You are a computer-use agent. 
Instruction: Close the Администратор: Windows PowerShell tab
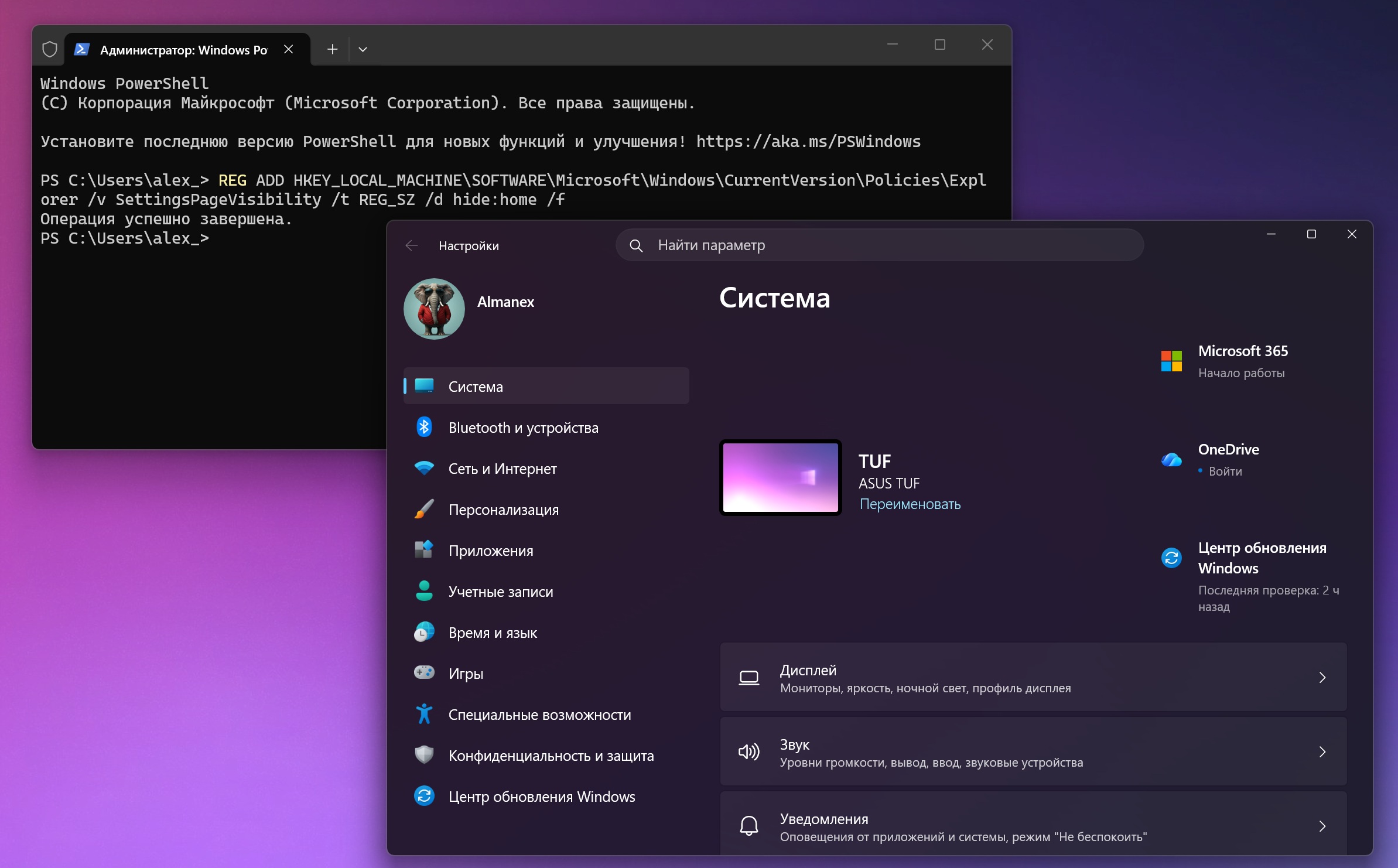tap(288, 49)
